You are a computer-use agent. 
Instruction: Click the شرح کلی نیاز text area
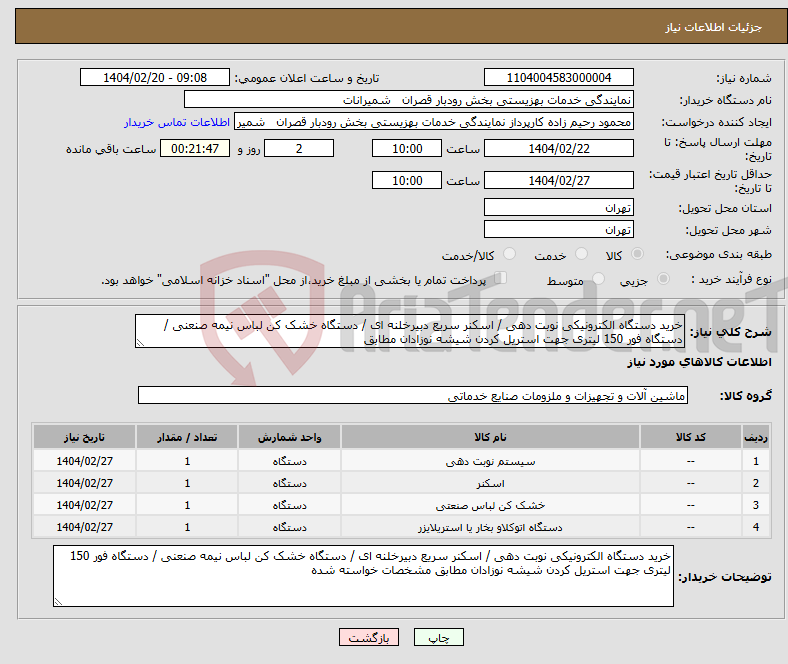(x=410, y=331)
